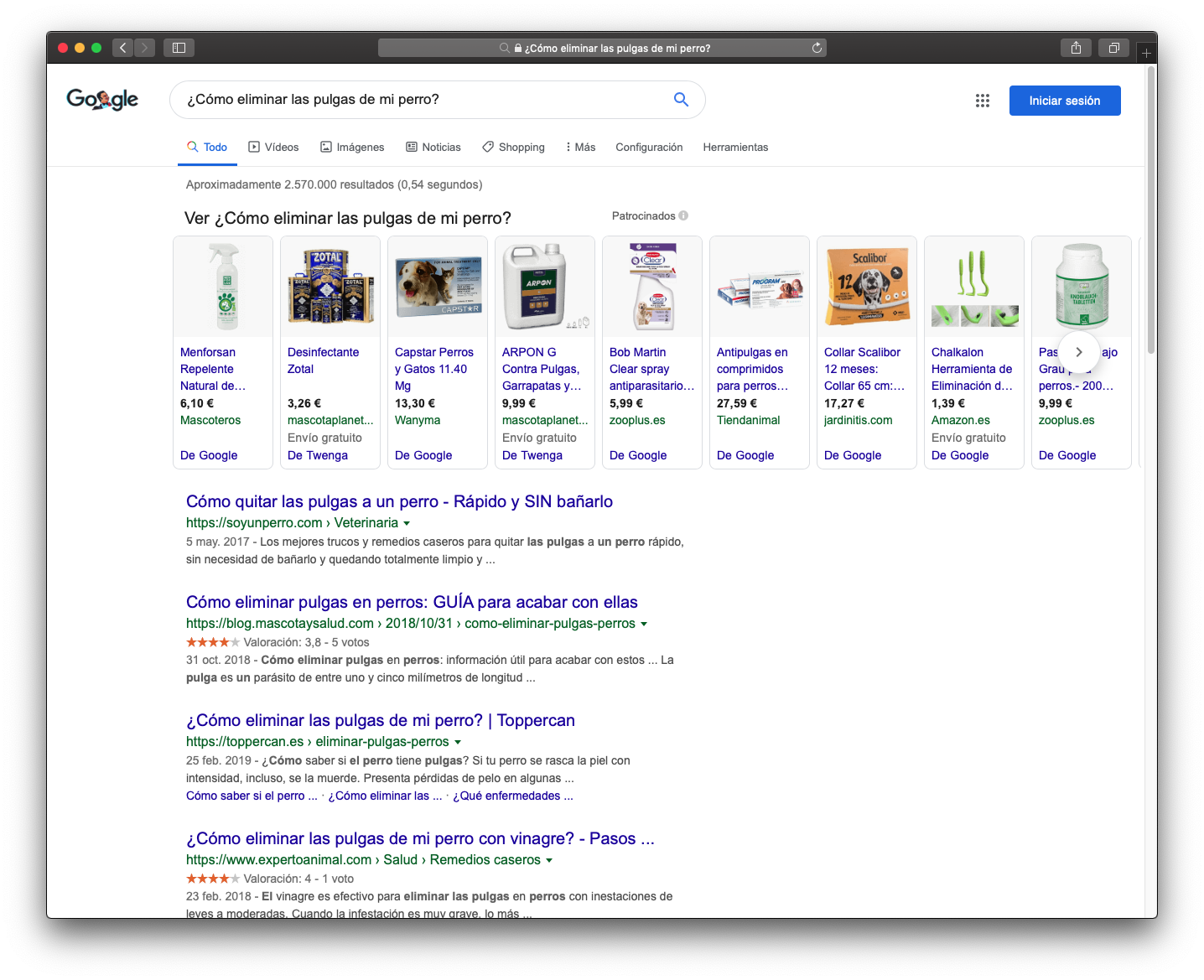Click the blue search magnifier icon
Screen dimensions: 1204x980
click(681, 100)
